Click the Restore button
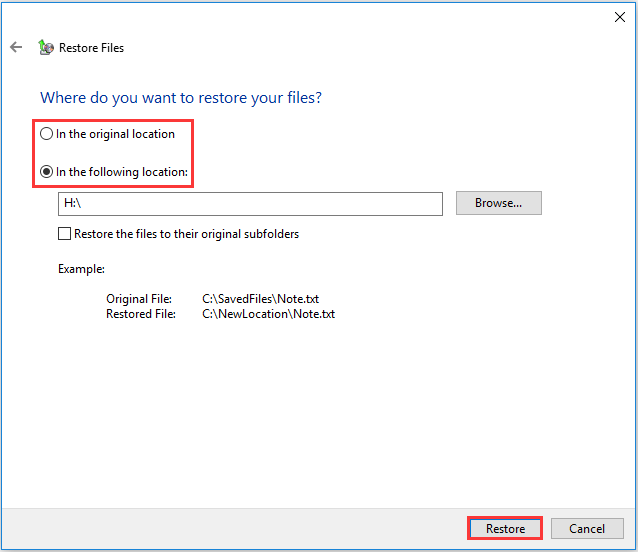This screenshot has height=552, width=638. pyautogui.click(x=505, y=528)
